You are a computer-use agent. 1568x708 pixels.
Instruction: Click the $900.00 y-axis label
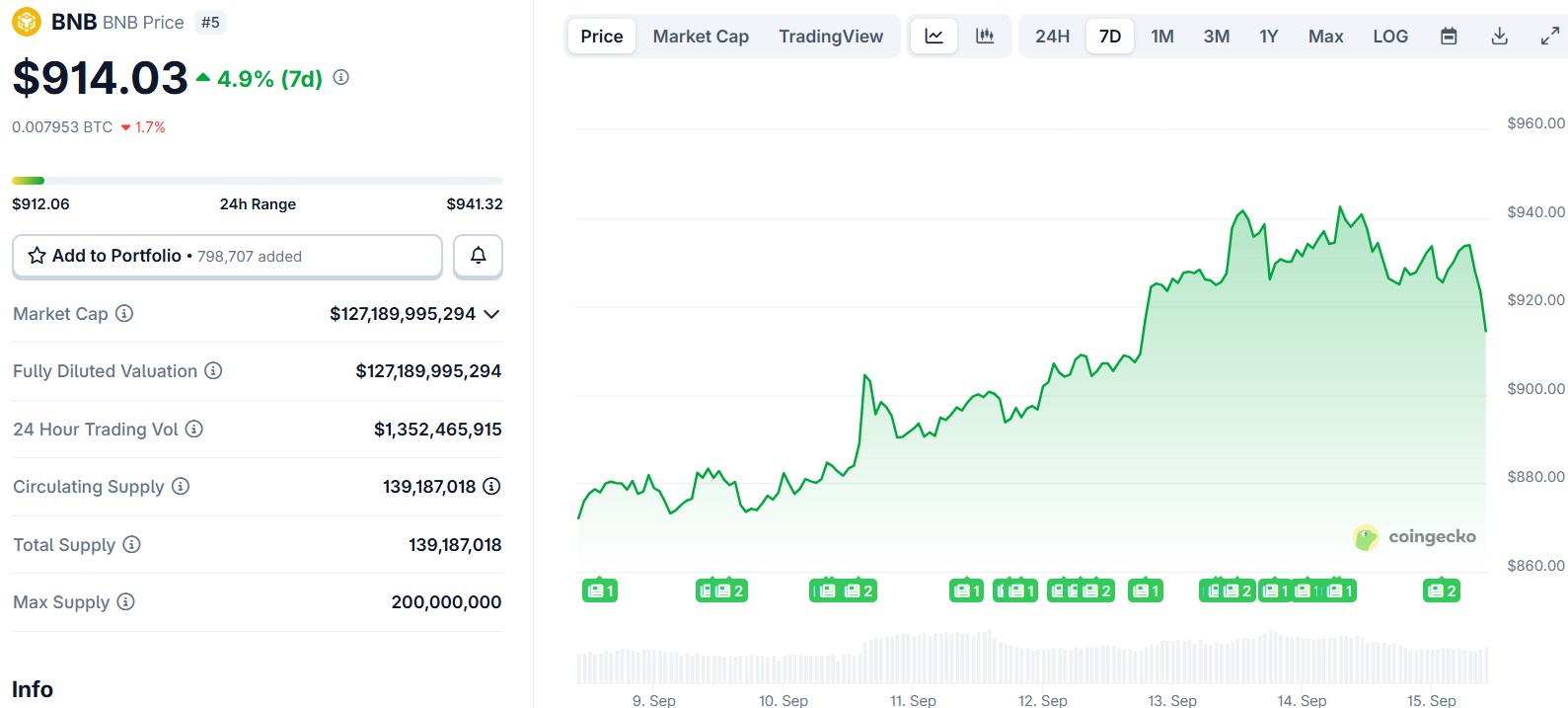tap(1535, 389)
